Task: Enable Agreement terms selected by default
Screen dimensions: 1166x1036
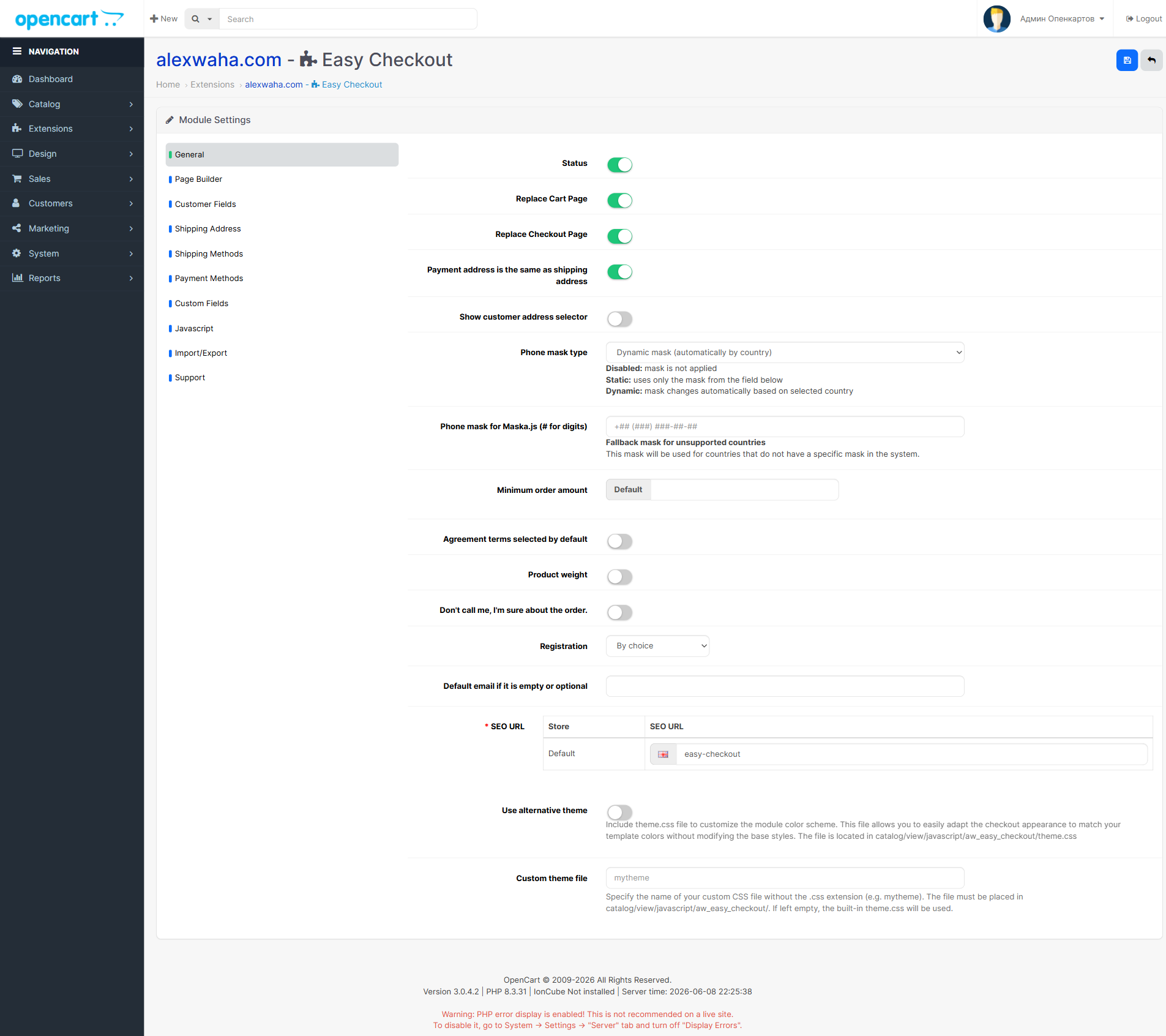Action: tap(619, 541)
